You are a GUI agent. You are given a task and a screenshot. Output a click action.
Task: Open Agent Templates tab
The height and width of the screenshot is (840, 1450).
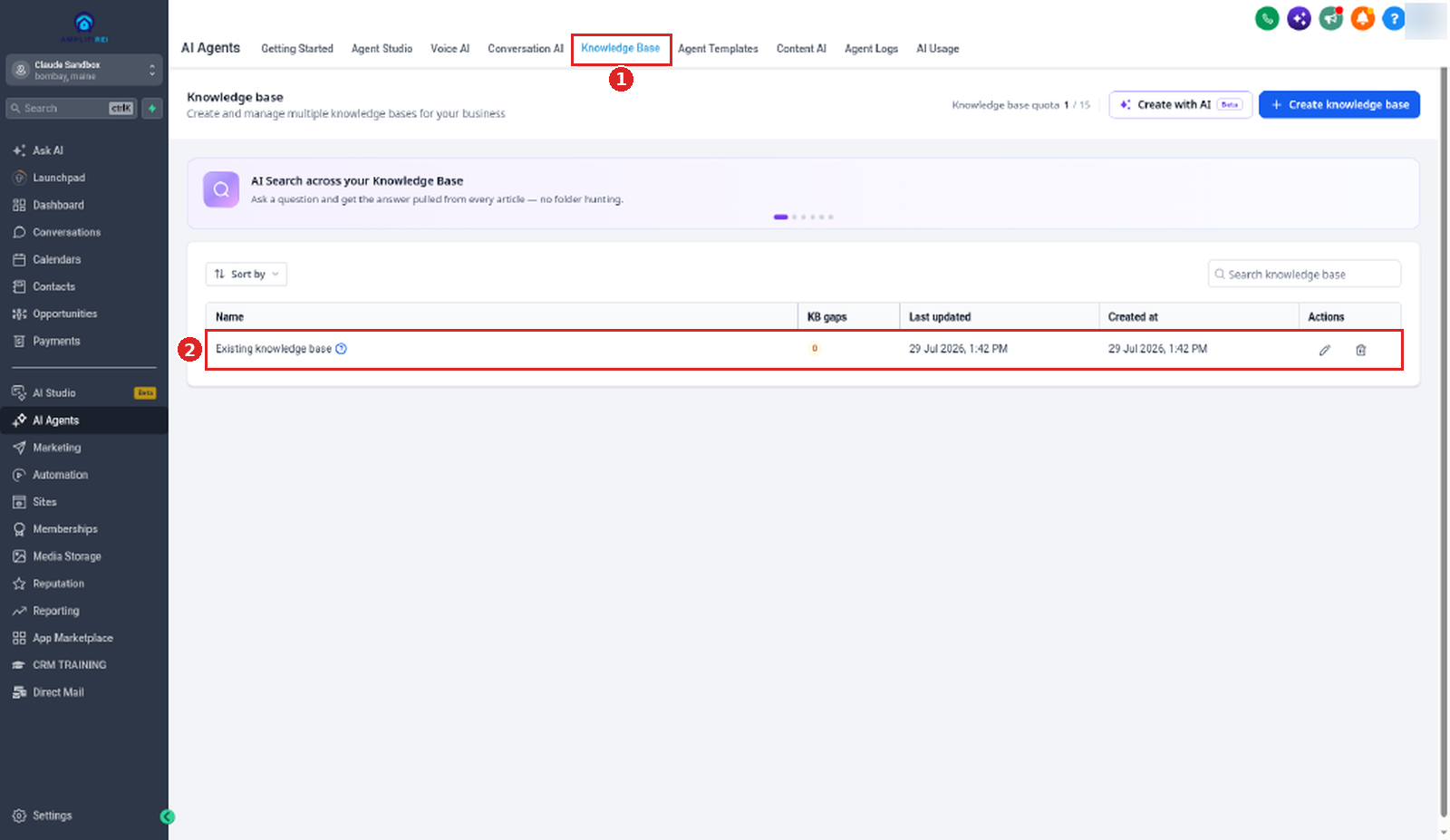pos(718,49)
